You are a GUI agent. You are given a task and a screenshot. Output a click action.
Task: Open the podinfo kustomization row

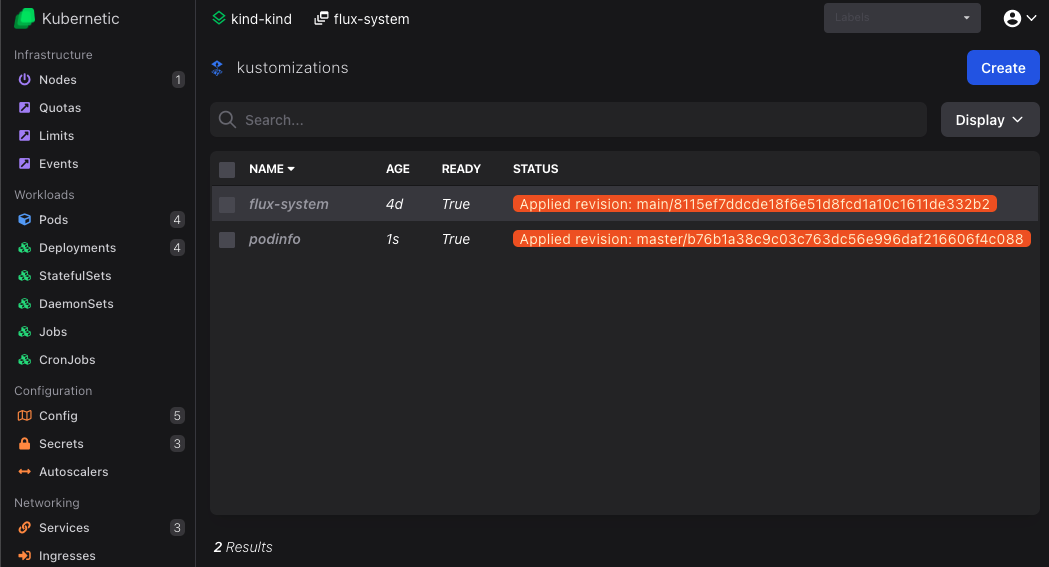point(625,239)
